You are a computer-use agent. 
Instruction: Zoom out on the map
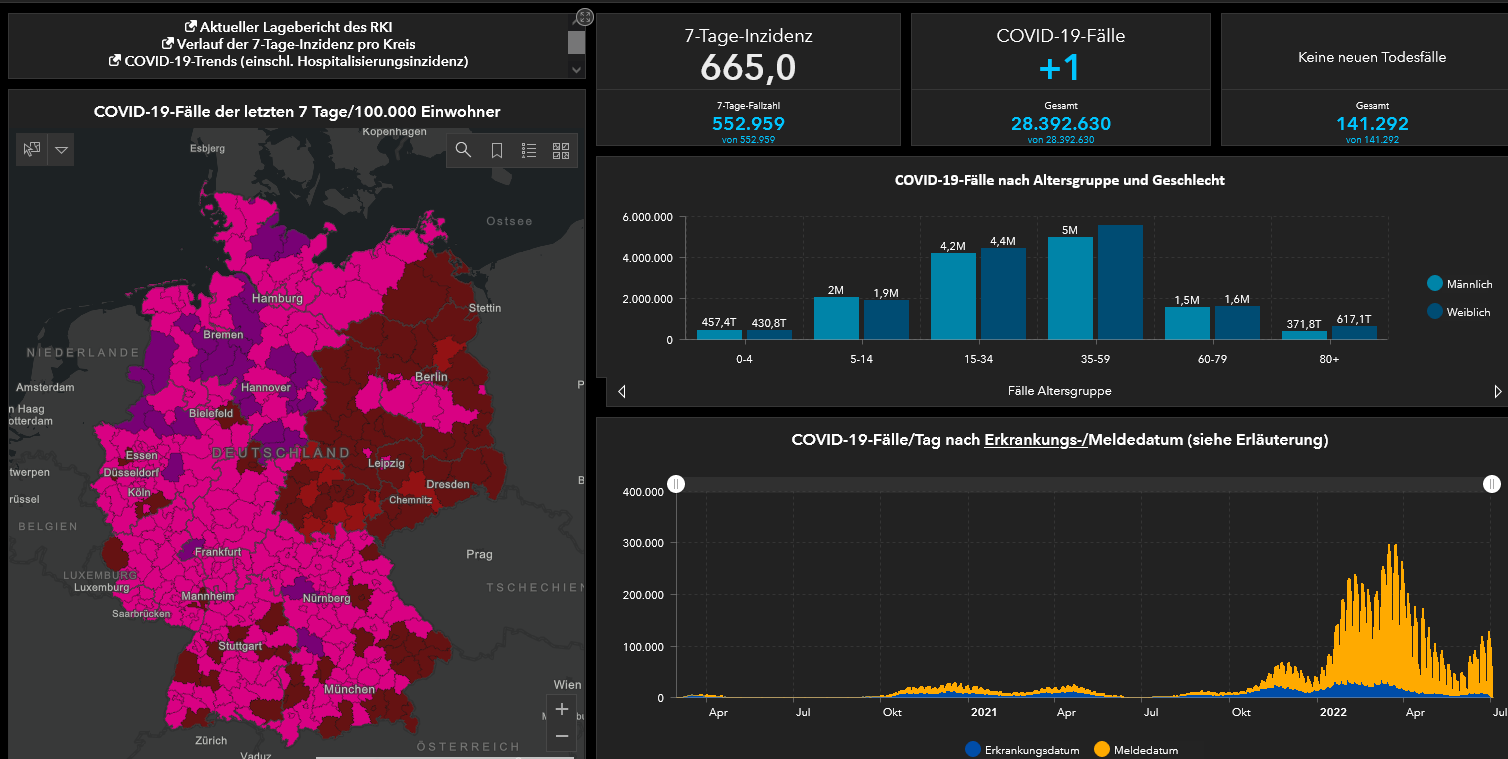tap(562, 736)
